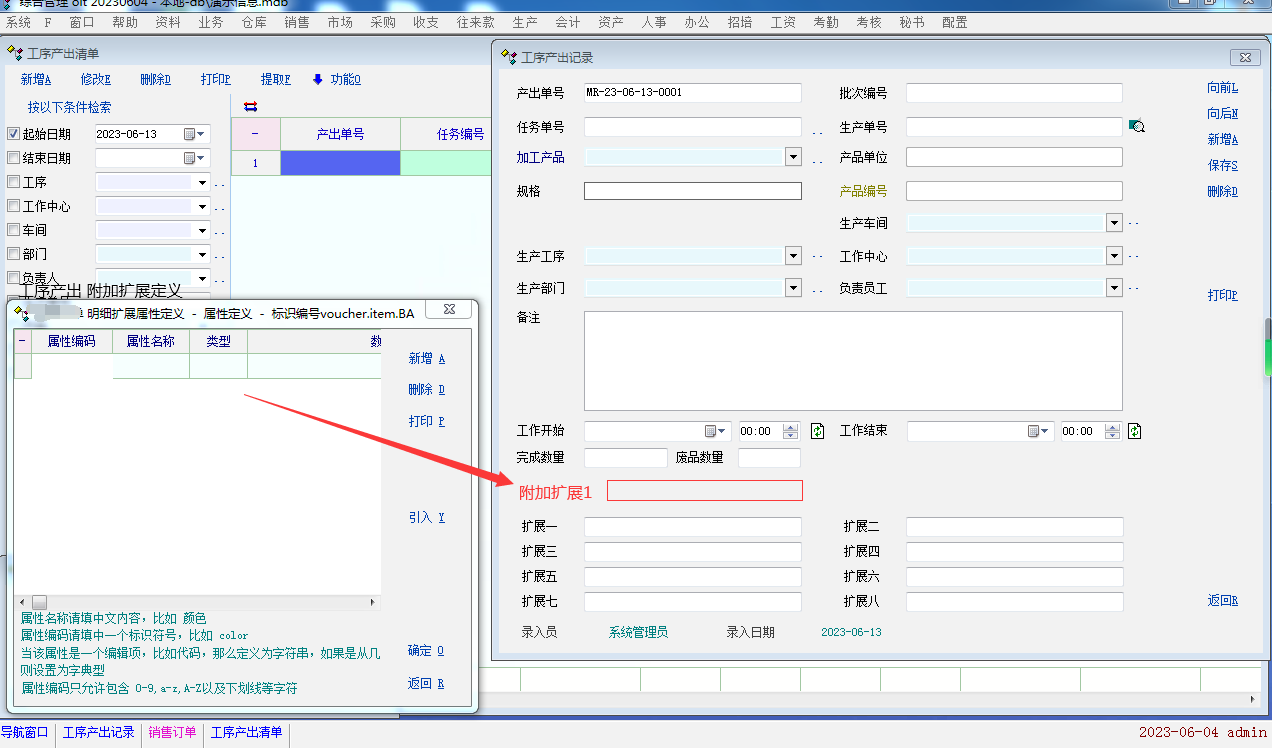Expand the 负责员工 combo box
This screenshot has height=748, width=1272.
(x=1114, y=288)
